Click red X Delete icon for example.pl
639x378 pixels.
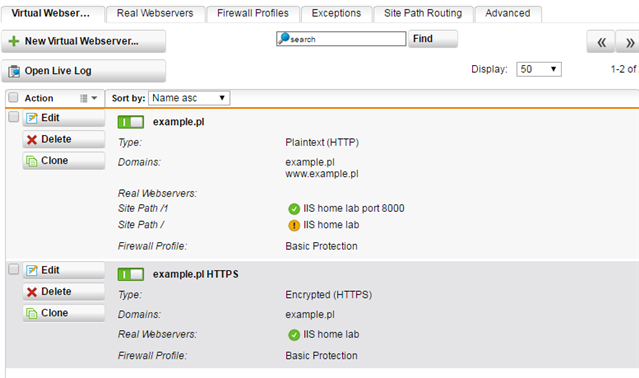point(31,140)
